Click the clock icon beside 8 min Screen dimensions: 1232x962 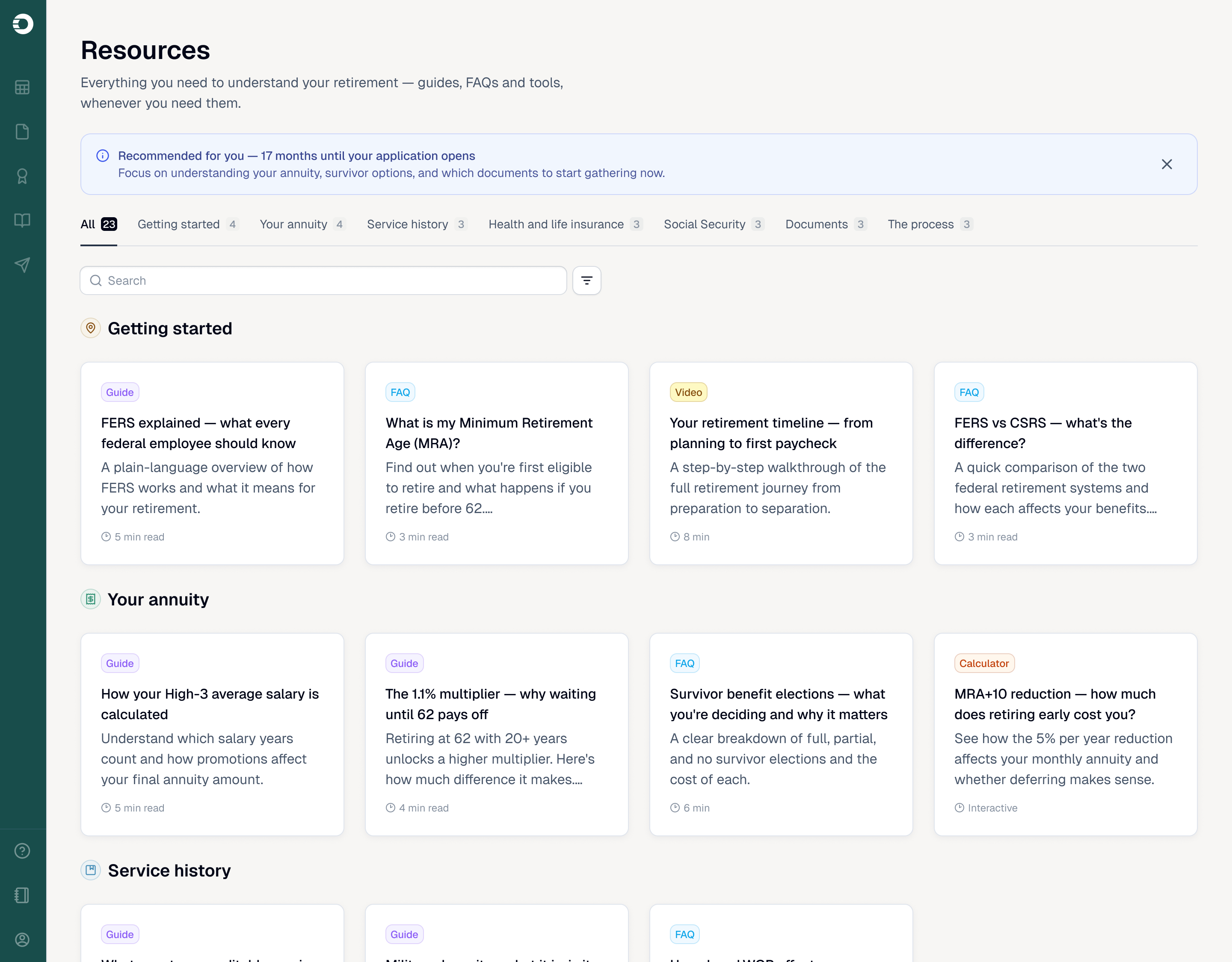[x=675, y=537]
